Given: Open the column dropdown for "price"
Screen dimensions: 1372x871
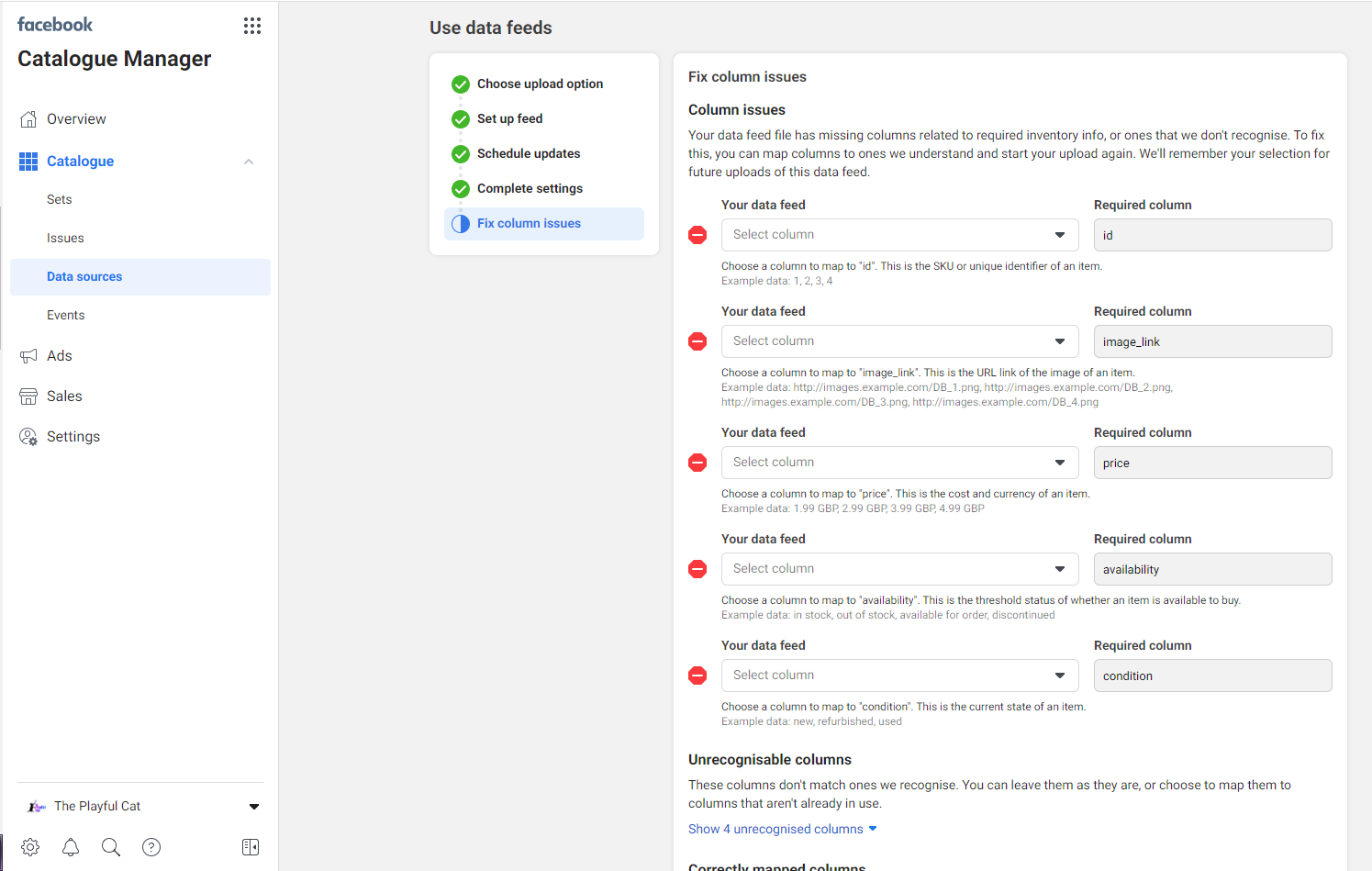Looking at the screenshot, I should (899, 463).
